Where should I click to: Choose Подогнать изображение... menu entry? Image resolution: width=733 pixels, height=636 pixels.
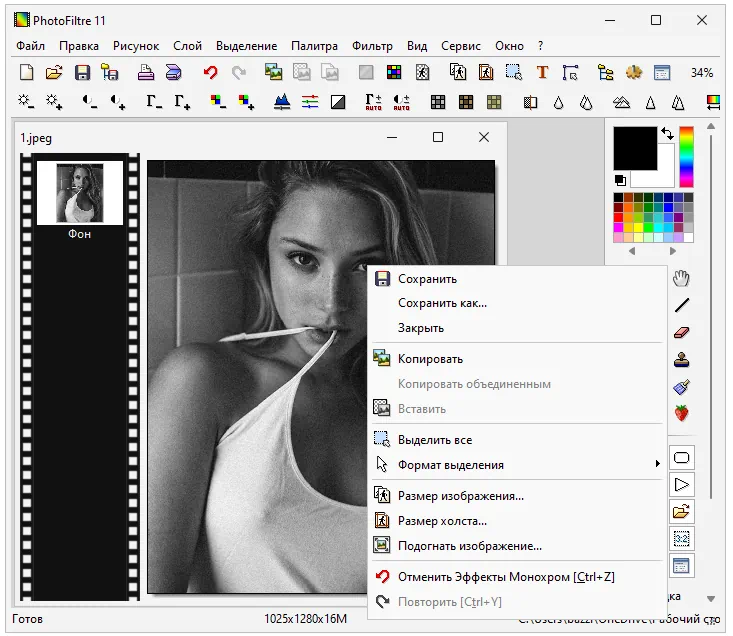point(517,546)
